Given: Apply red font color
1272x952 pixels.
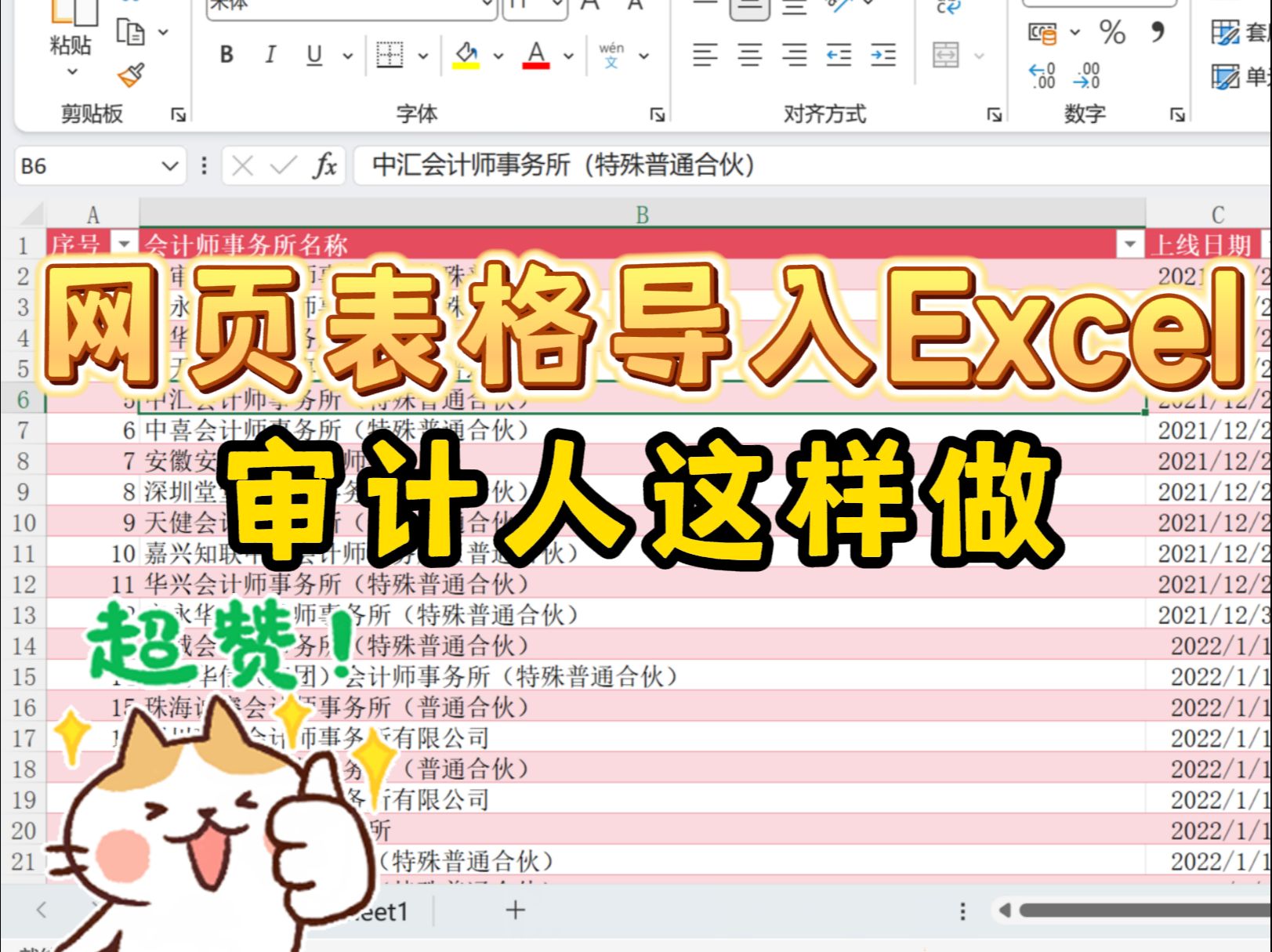Looking at the screenshot, I should 536,55.
